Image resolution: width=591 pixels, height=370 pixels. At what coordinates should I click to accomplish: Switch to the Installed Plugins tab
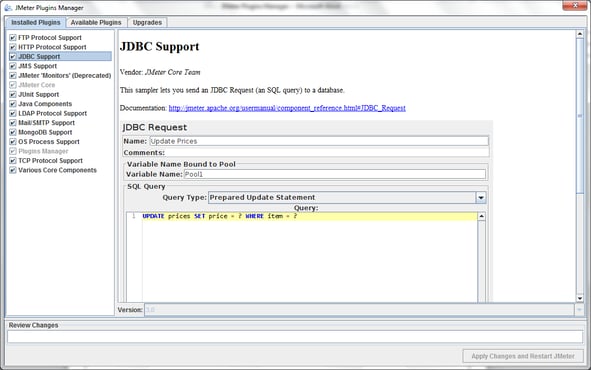(35, 23)
